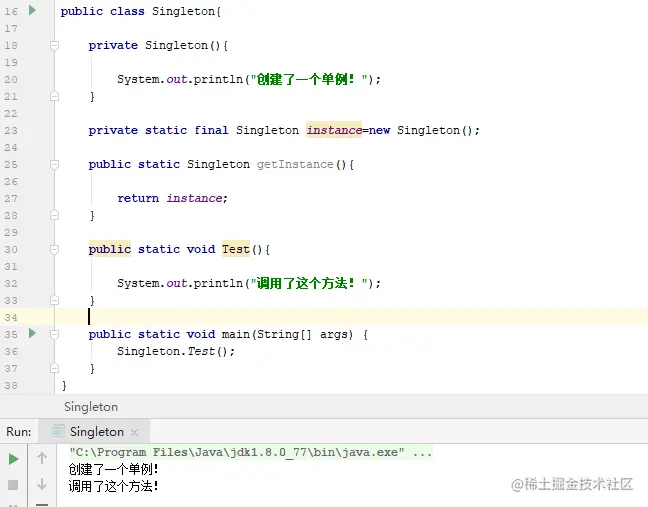Collapse the main method at line 35

pos(54,334)
